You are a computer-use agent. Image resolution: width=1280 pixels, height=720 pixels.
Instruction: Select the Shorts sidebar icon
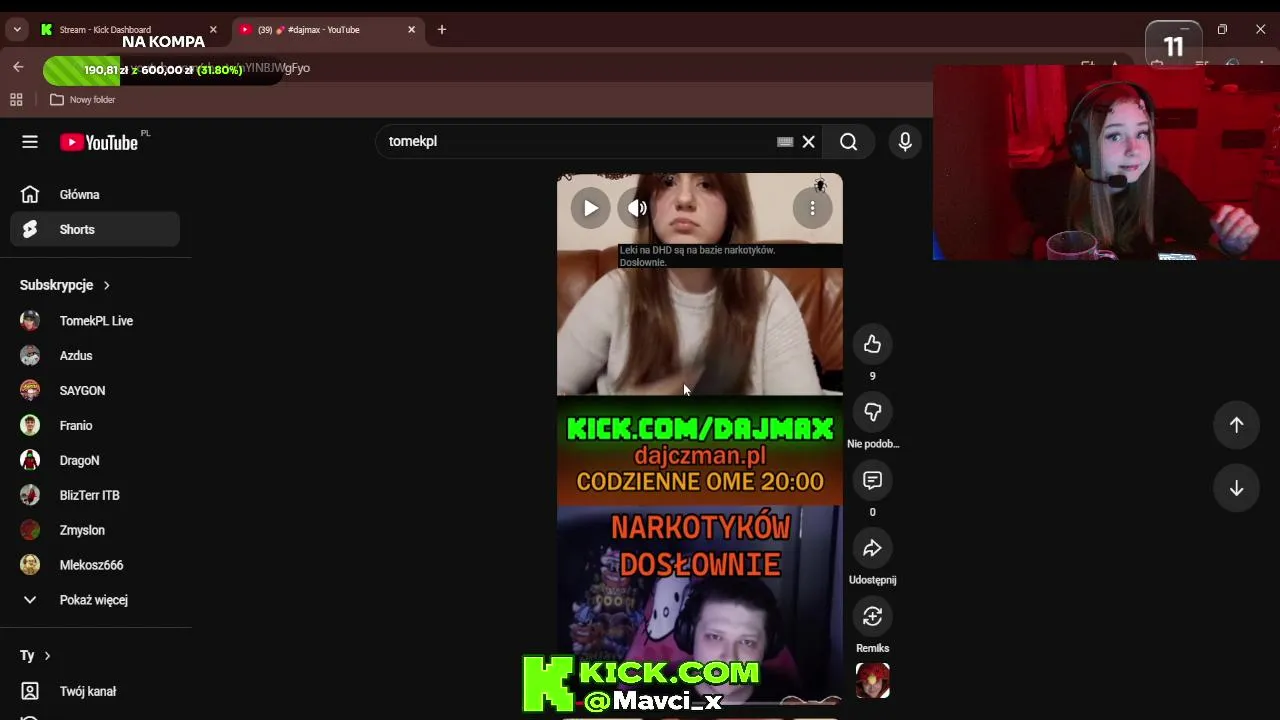pyautogui.click(x=30, y=230)
